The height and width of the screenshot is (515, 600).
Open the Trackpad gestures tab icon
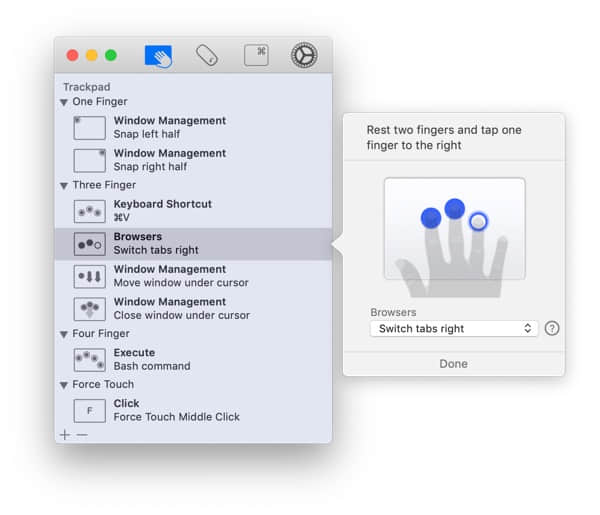click(158, 56)
